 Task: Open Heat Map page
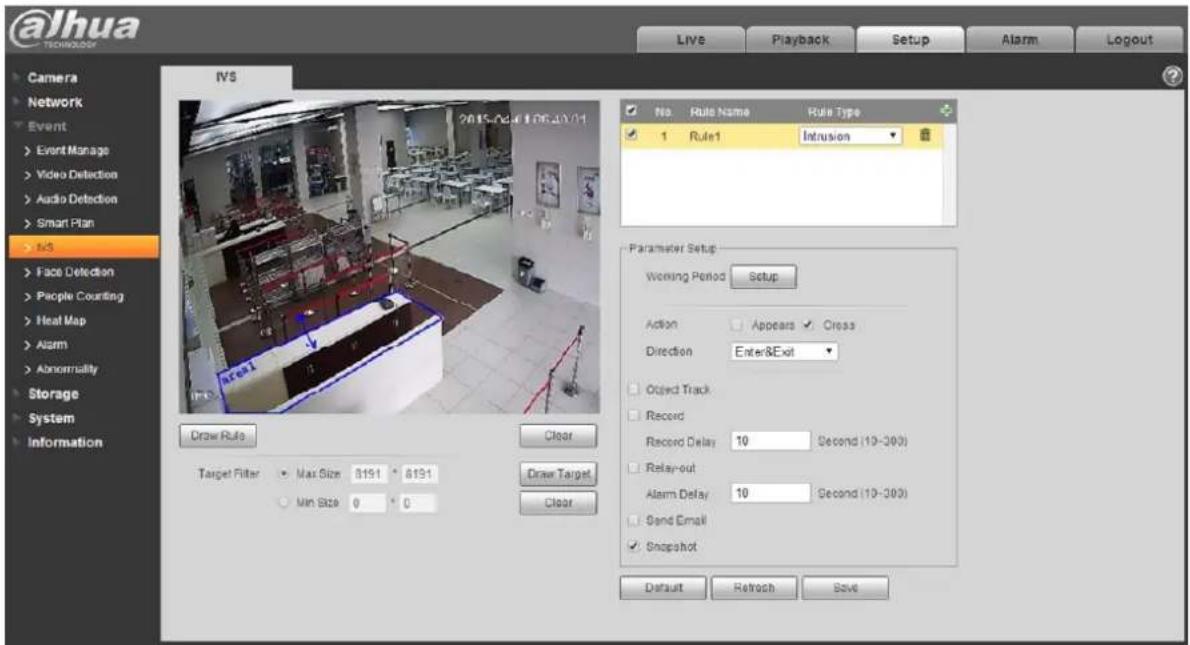[61, 320]
